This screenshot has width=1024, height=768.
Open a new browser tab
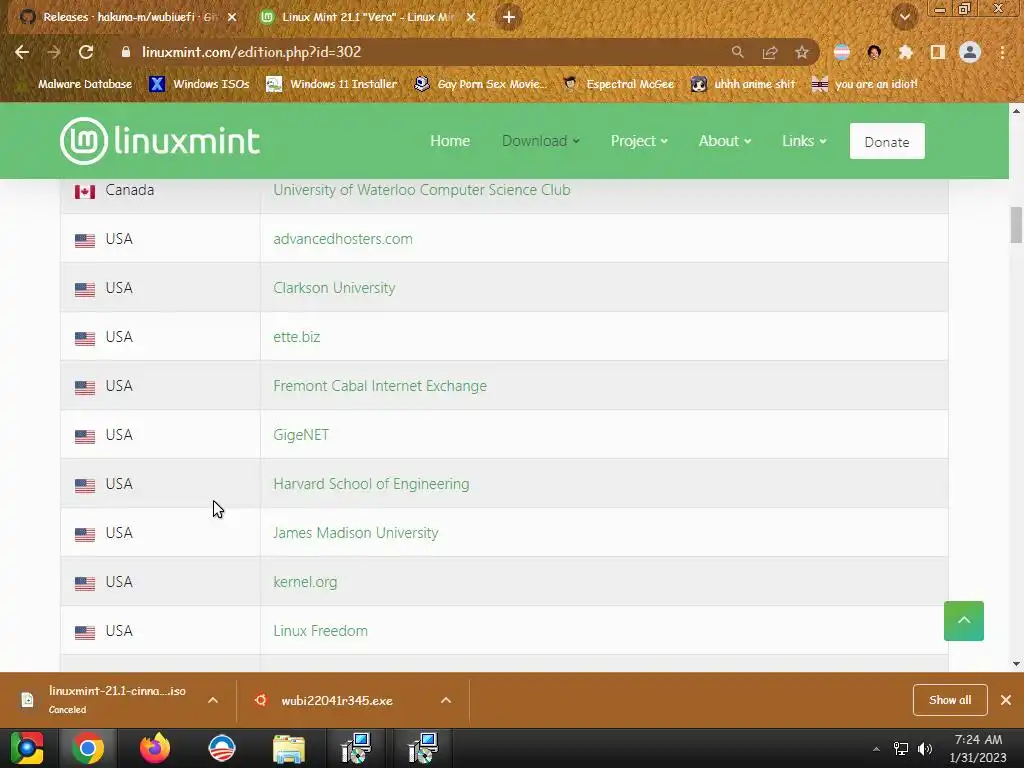509,17
